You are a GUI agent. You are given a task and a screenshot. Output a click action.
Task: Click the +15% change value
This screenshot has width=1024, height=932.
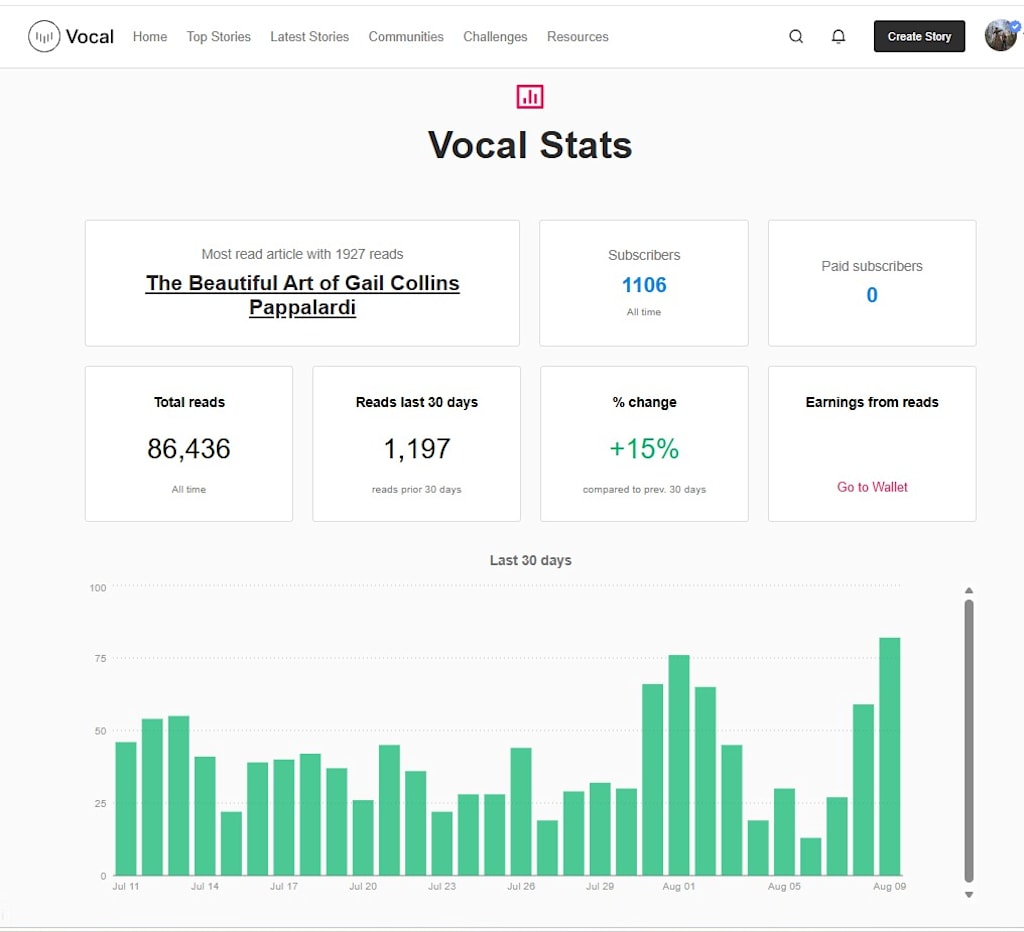[644, 449]
